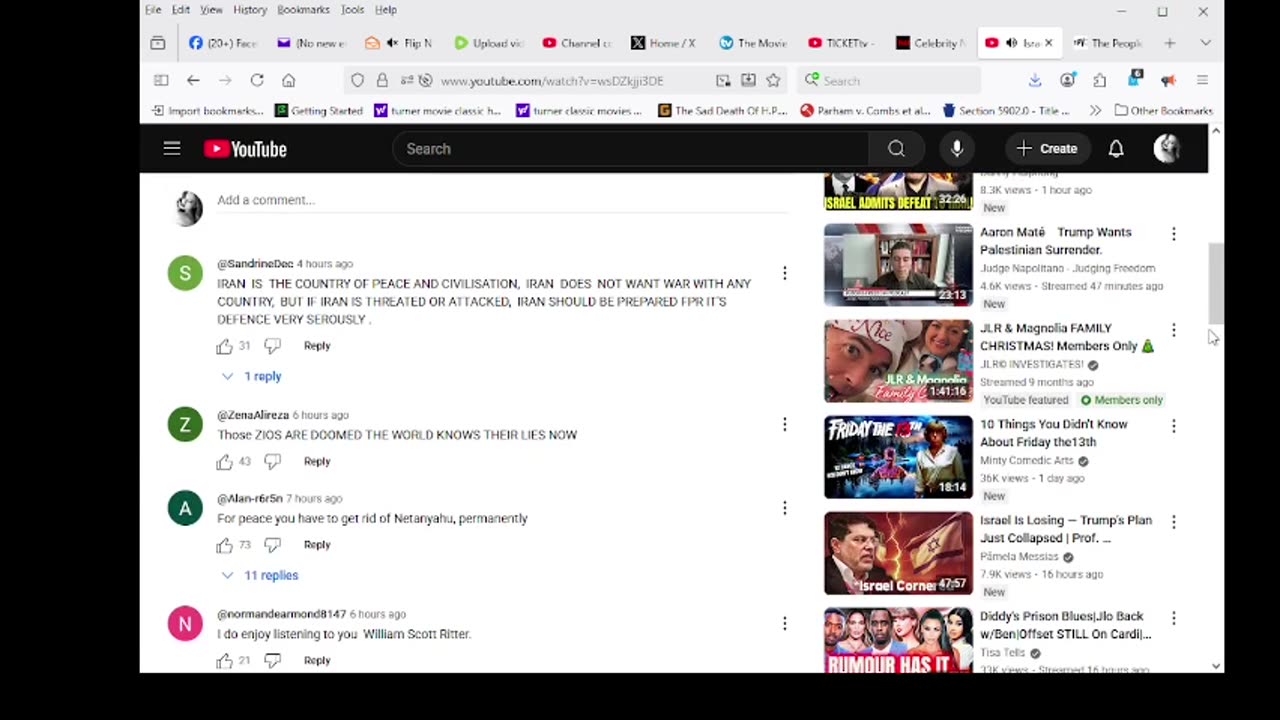
Task: Open the Aaron Maté video thumbnail
Action: [x=898, y=265]
